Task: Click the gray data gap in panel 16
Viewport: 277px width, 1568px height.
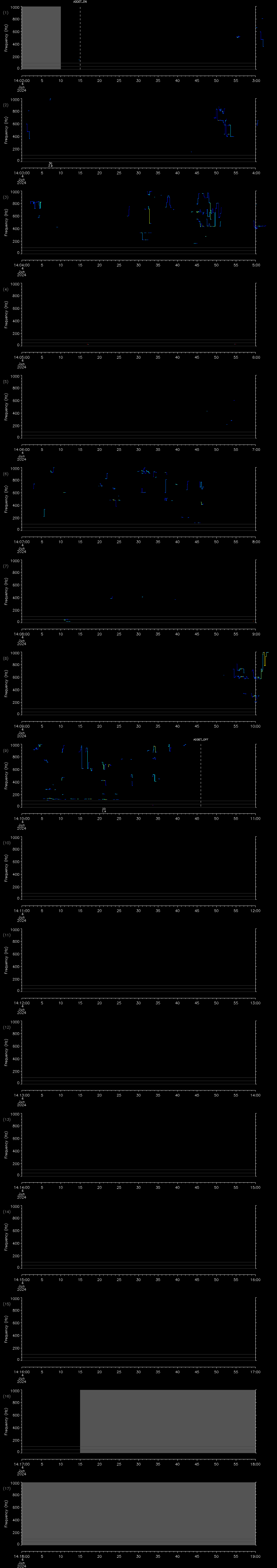Action: point(167,1421)
